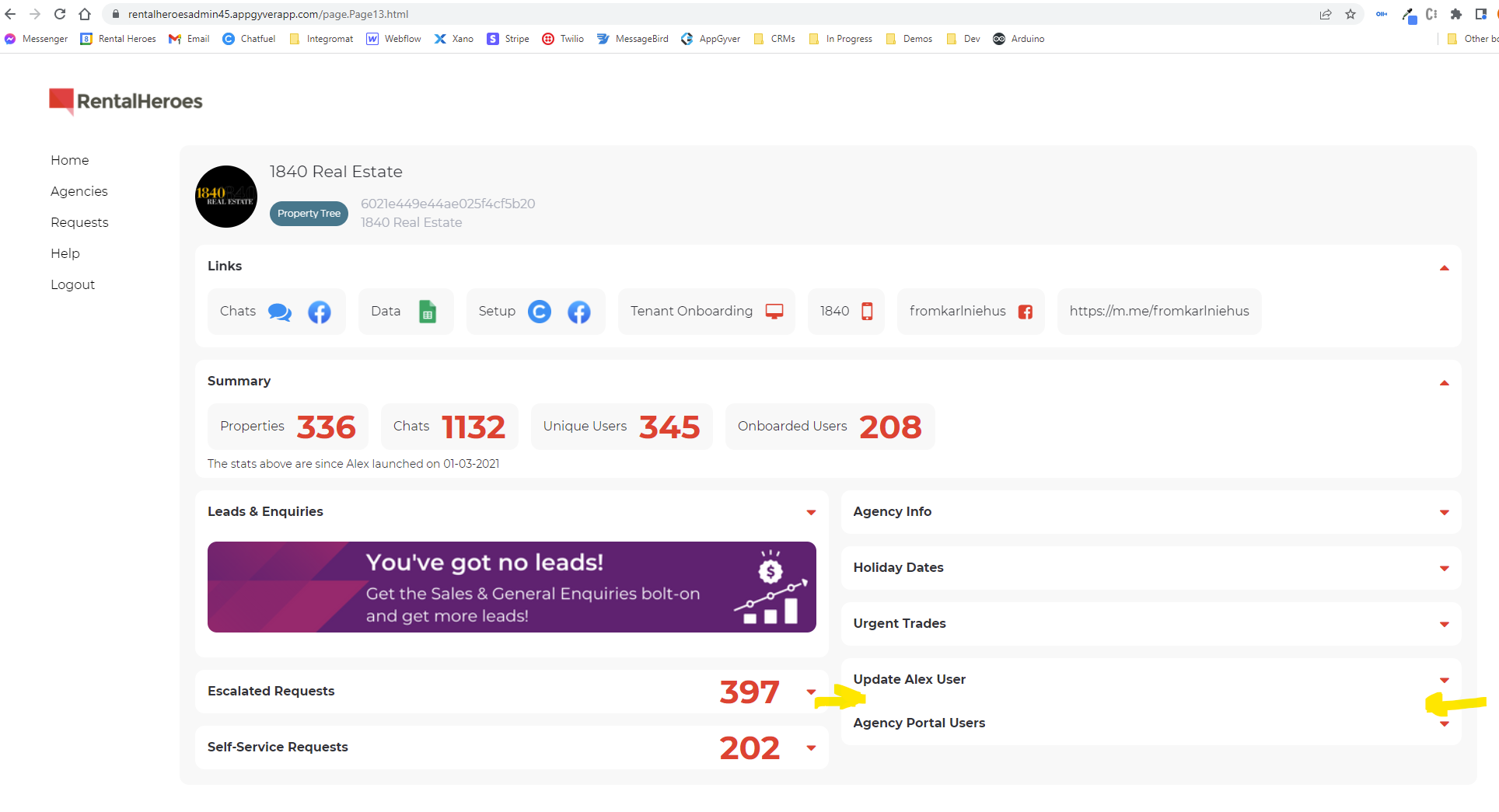The image size is (1499, 812).
Task: Open the Integromat bookmarks folder
Action: (321, 39)
